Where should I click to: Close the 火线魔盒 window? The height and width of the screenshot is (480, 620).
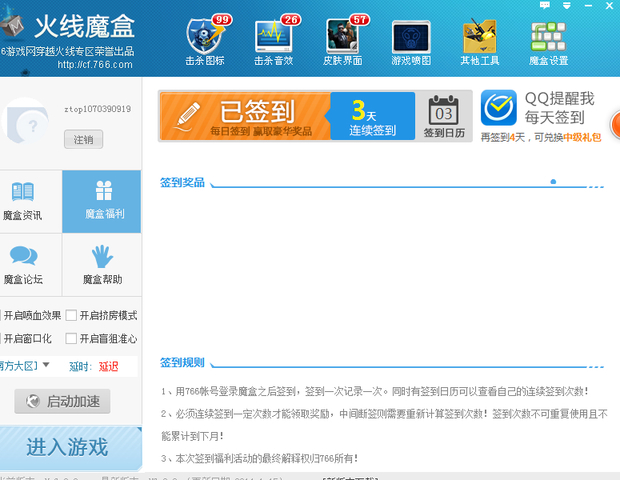tap(609, 6)
